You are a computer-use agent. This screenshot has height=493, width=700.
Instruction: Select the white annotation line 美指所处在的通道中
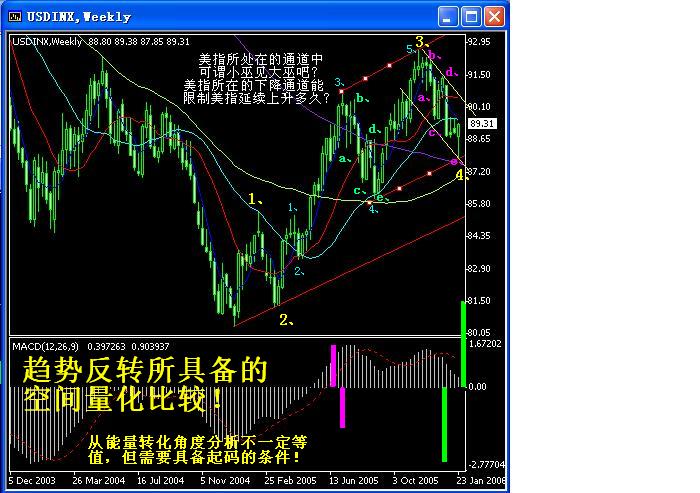(261, 59)
